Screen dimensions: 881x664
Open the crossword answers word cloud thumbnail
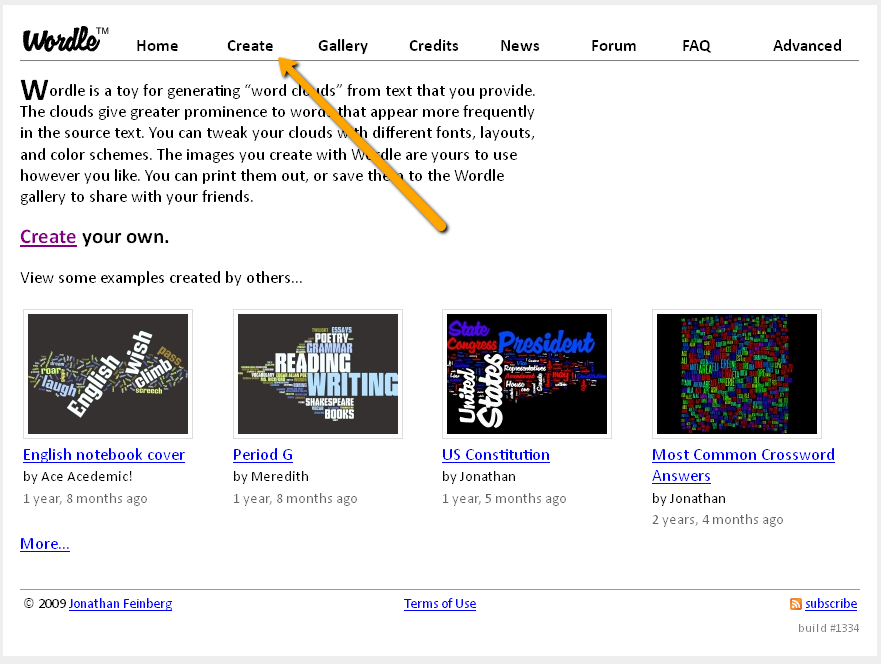(737, 374)
